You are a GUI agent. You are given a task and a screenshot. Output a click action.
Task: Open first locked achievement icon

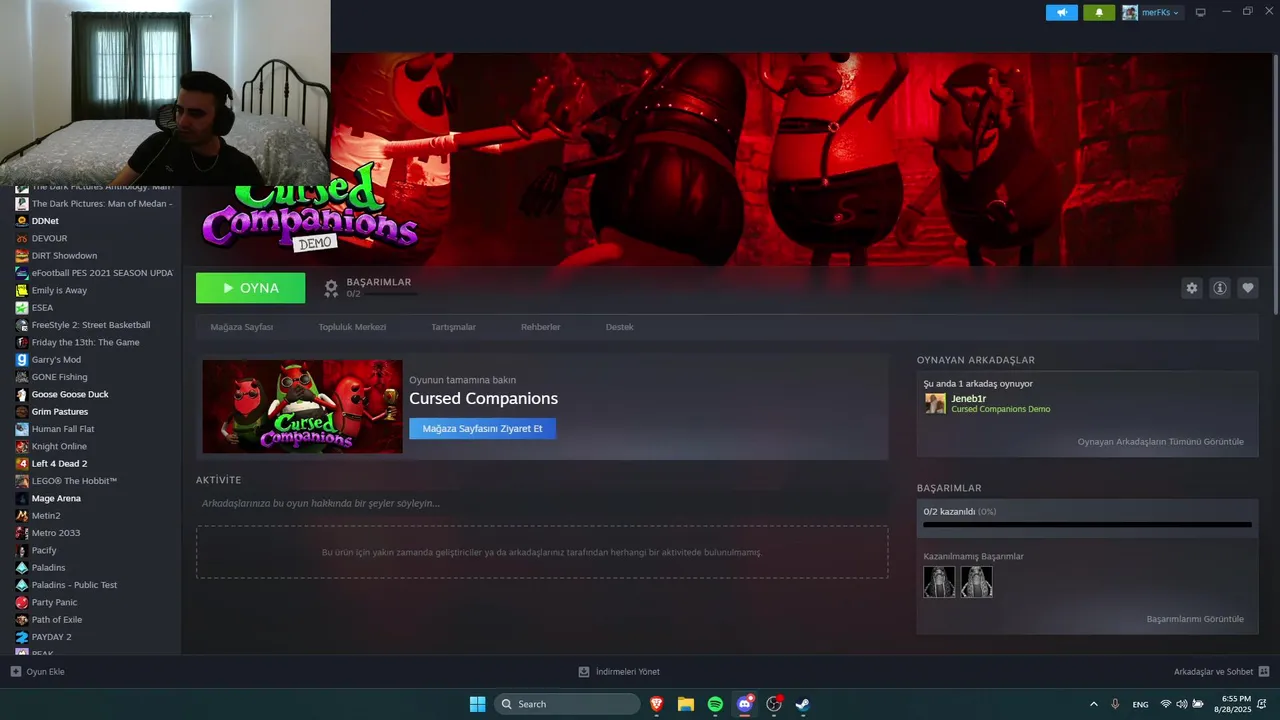[x=939, y=582]
